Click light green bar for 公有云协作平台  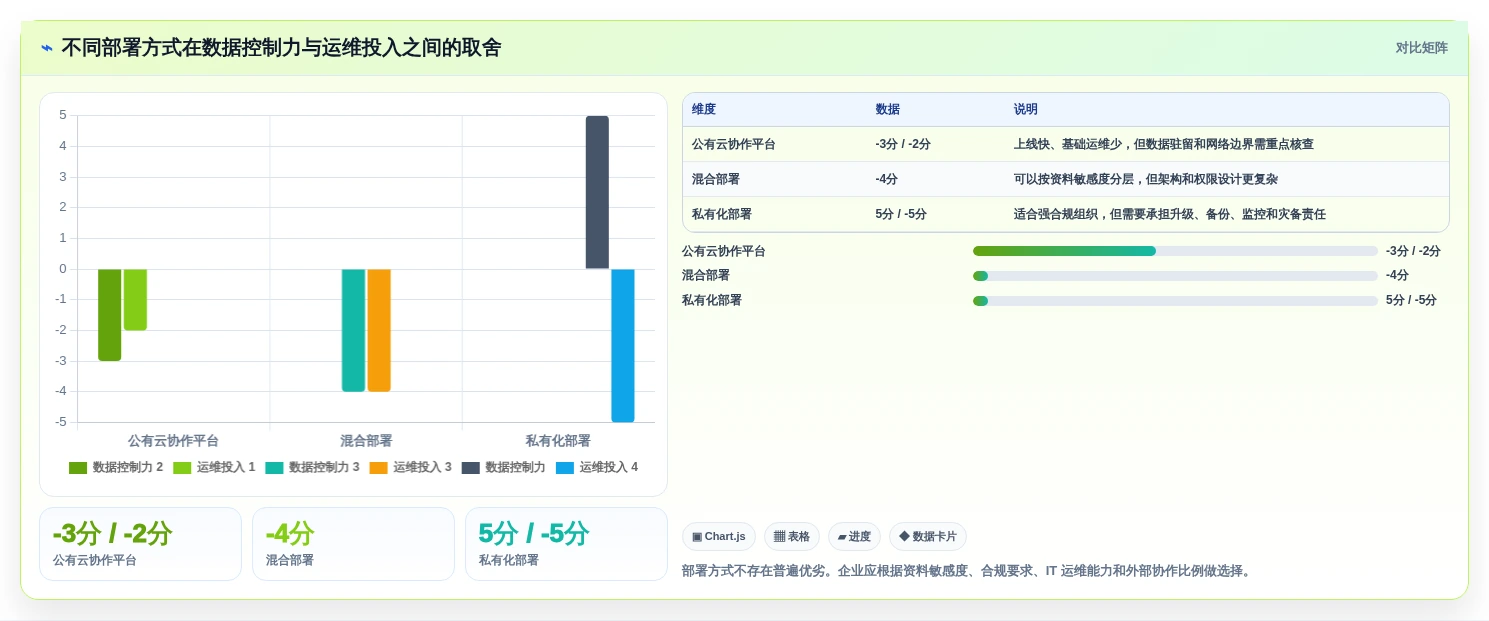click(135, 300)
